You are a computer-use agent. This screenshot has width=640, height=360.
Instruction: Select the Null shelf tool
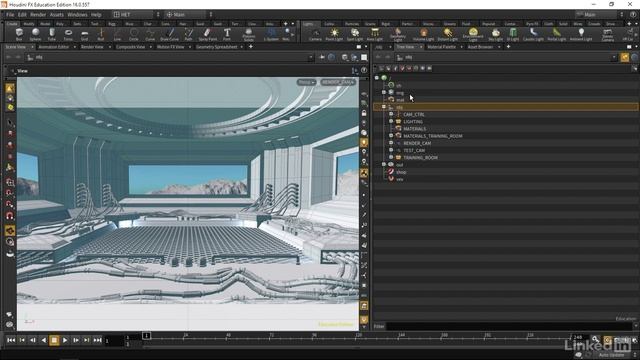(x=101, y=34)
